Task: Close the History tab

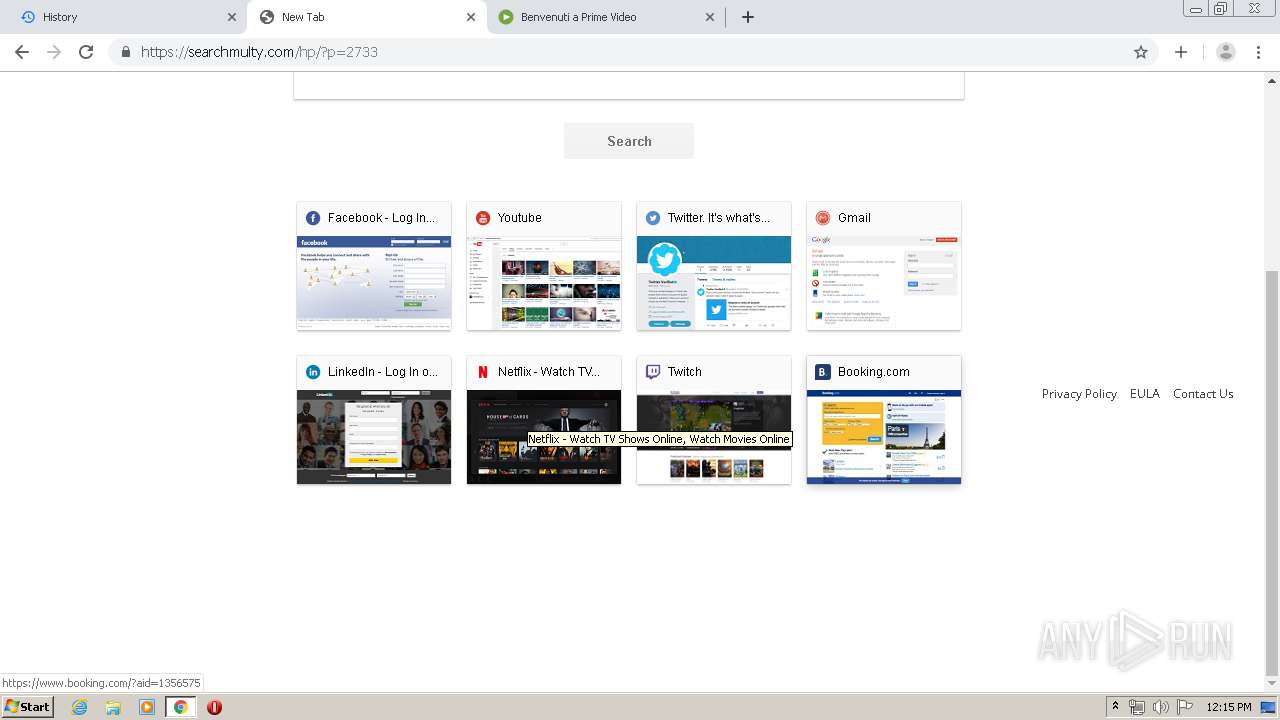Action: (x=232, y=17)
